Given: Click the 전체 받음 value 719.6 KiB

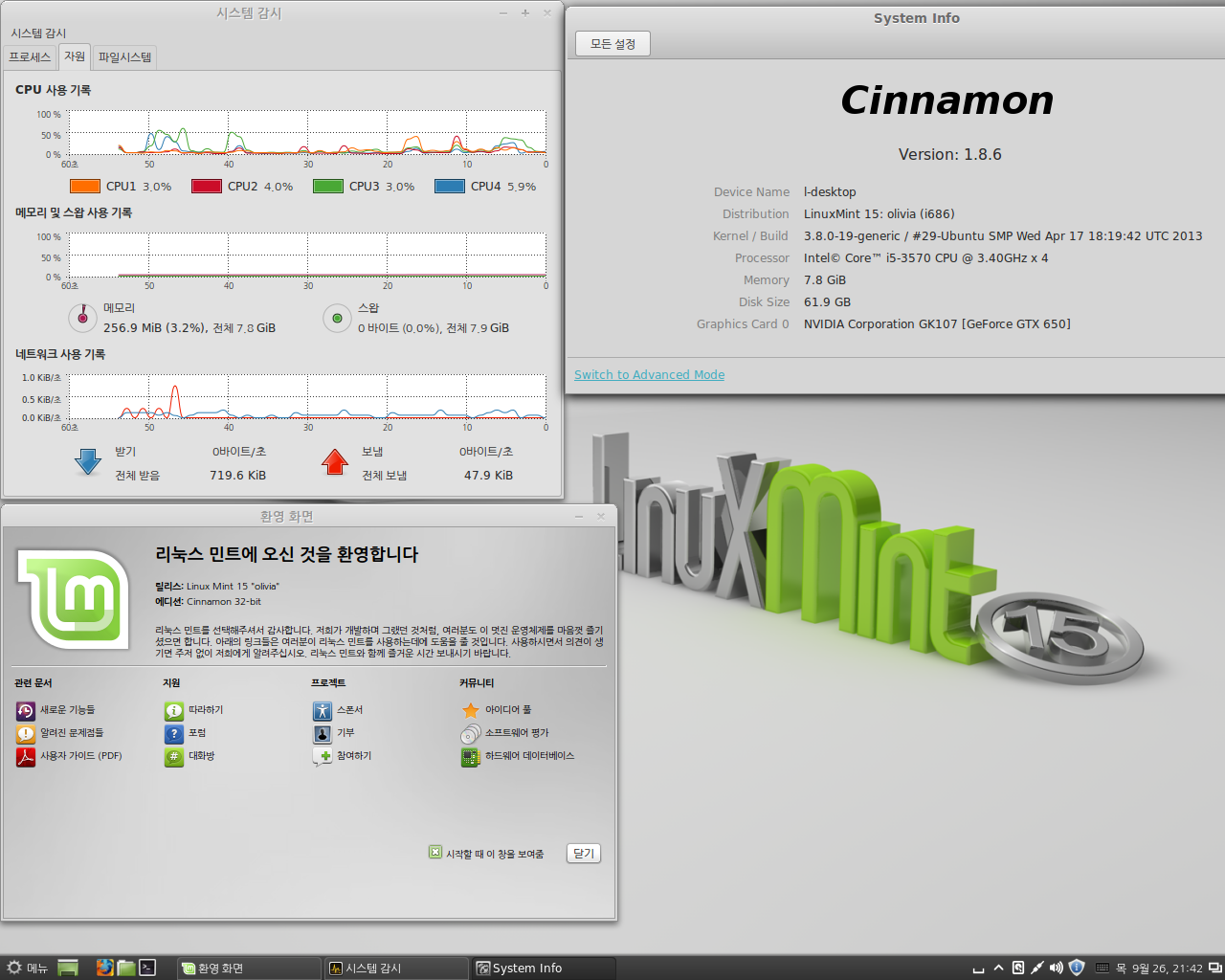Looking at the screenshot, I should [x=237, y=476].
